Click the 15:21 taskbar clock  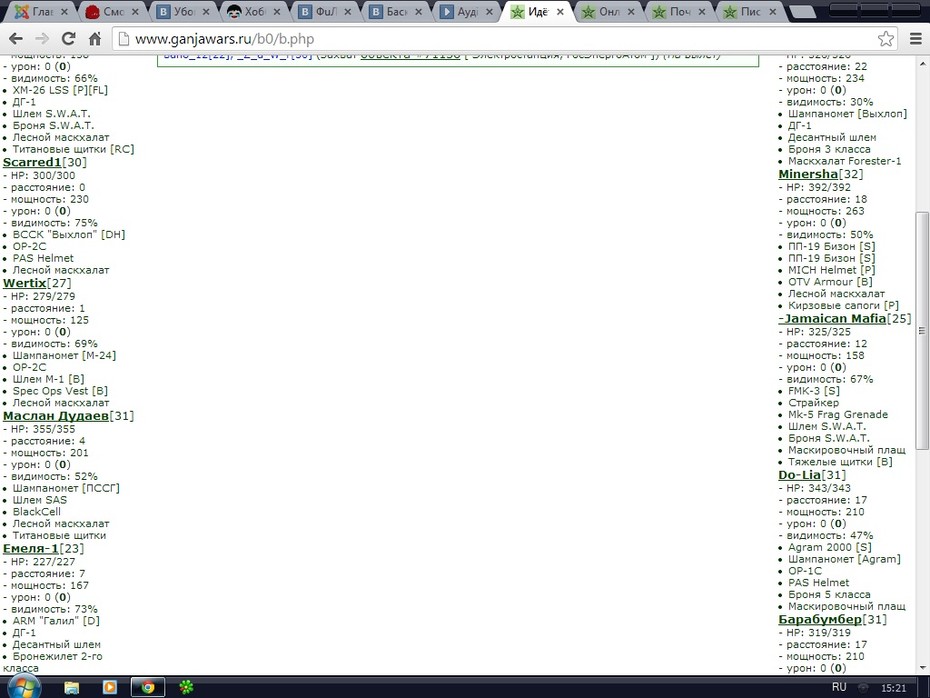pyautogui.click(x=893, y=688)
